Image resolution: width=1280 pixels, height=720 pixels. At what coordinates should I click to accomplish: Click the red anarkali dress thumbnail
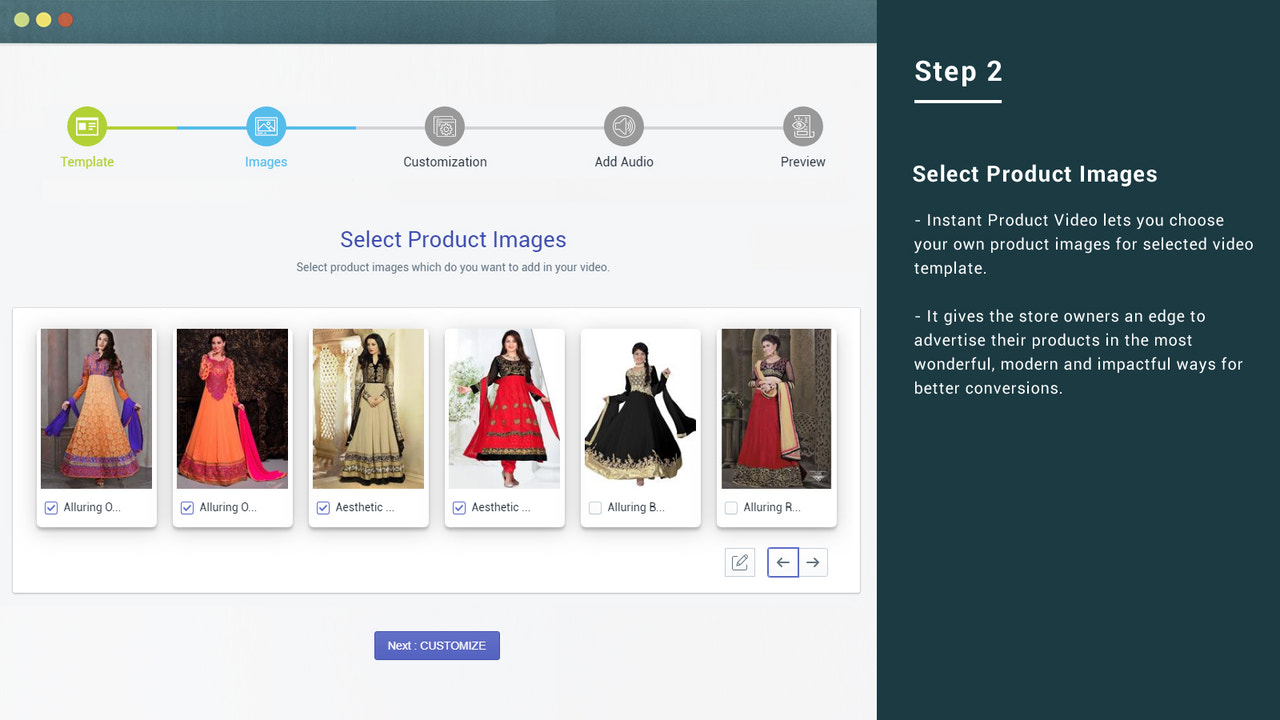coord(505,408)
